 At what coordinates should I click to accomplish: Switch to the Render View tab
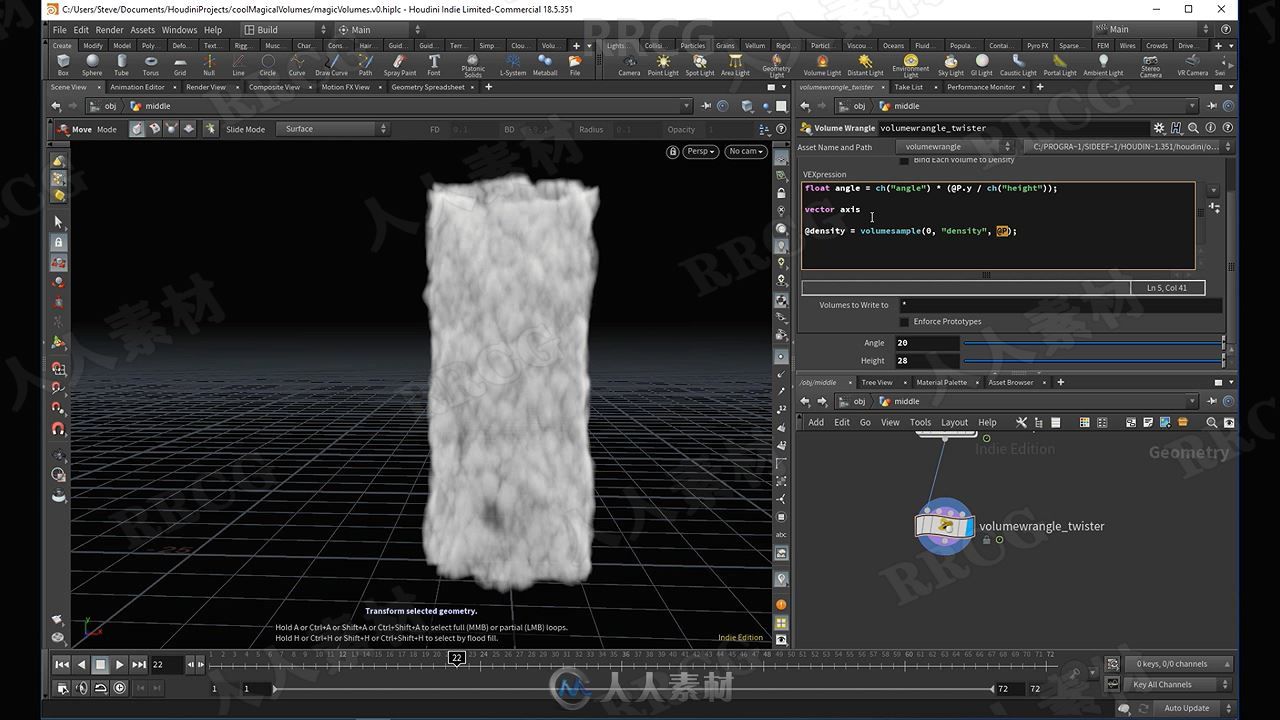(205, 87)
